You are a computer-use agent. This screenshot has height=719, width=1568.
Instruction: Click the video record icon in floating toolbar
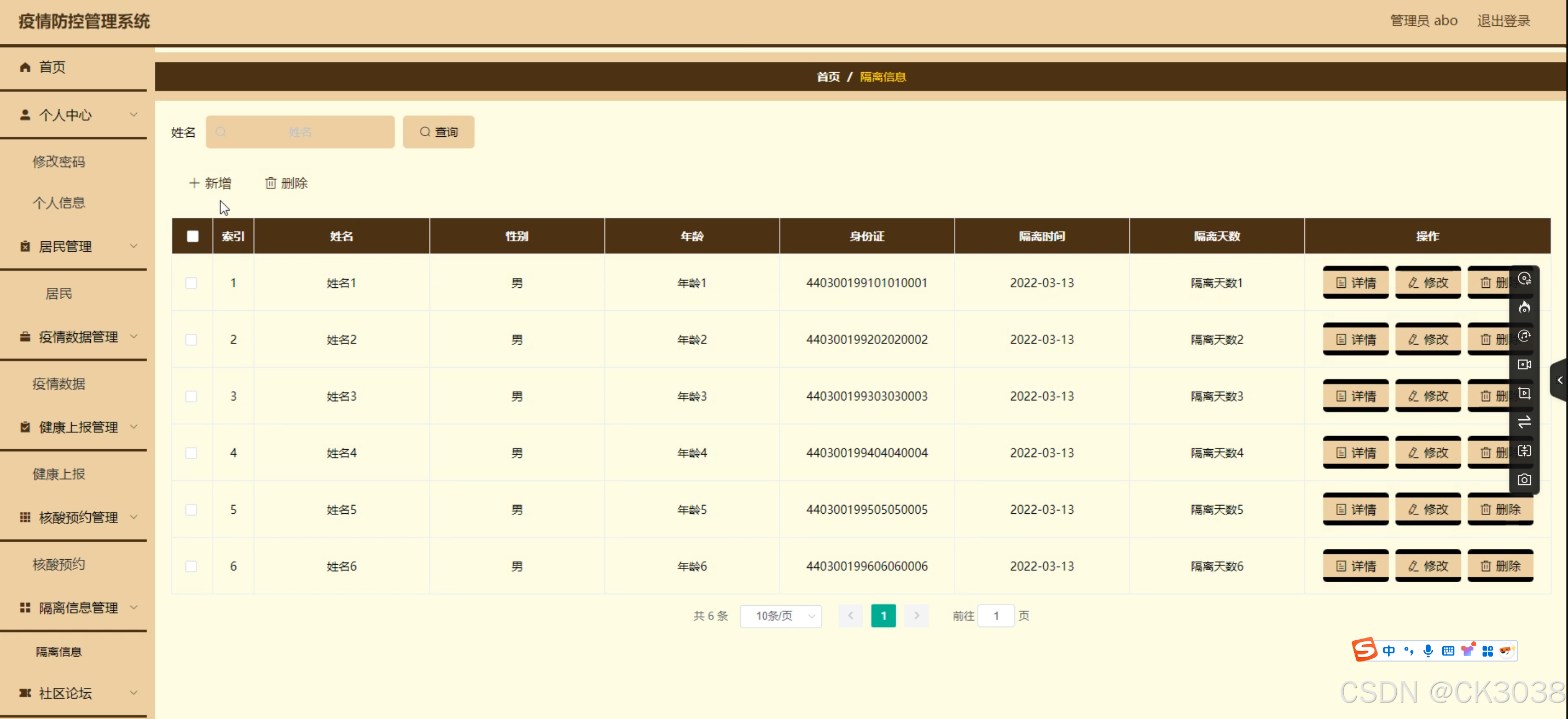[1524, 364]
